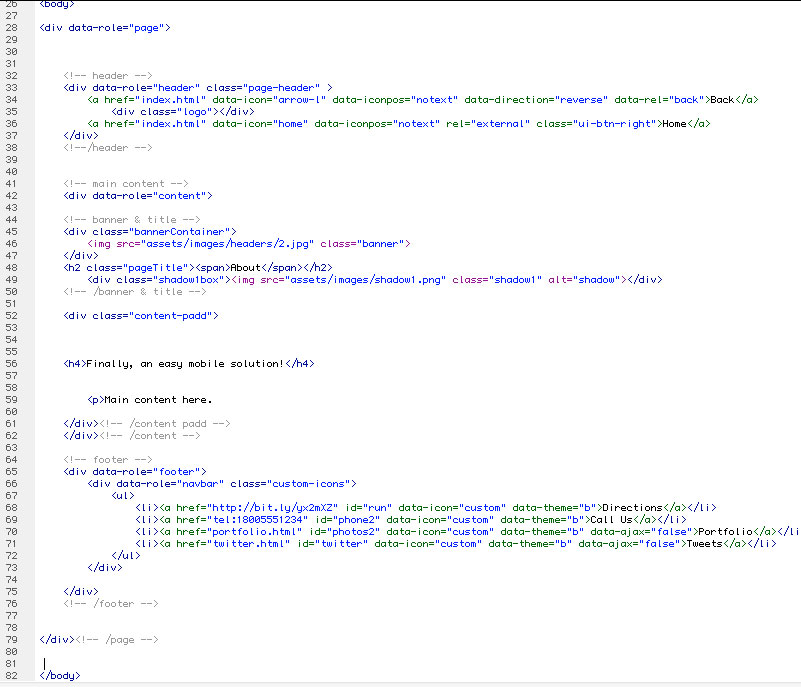
Task: Click the Tweets list item line
Action: pyautogui.click(x=456, y=544)
